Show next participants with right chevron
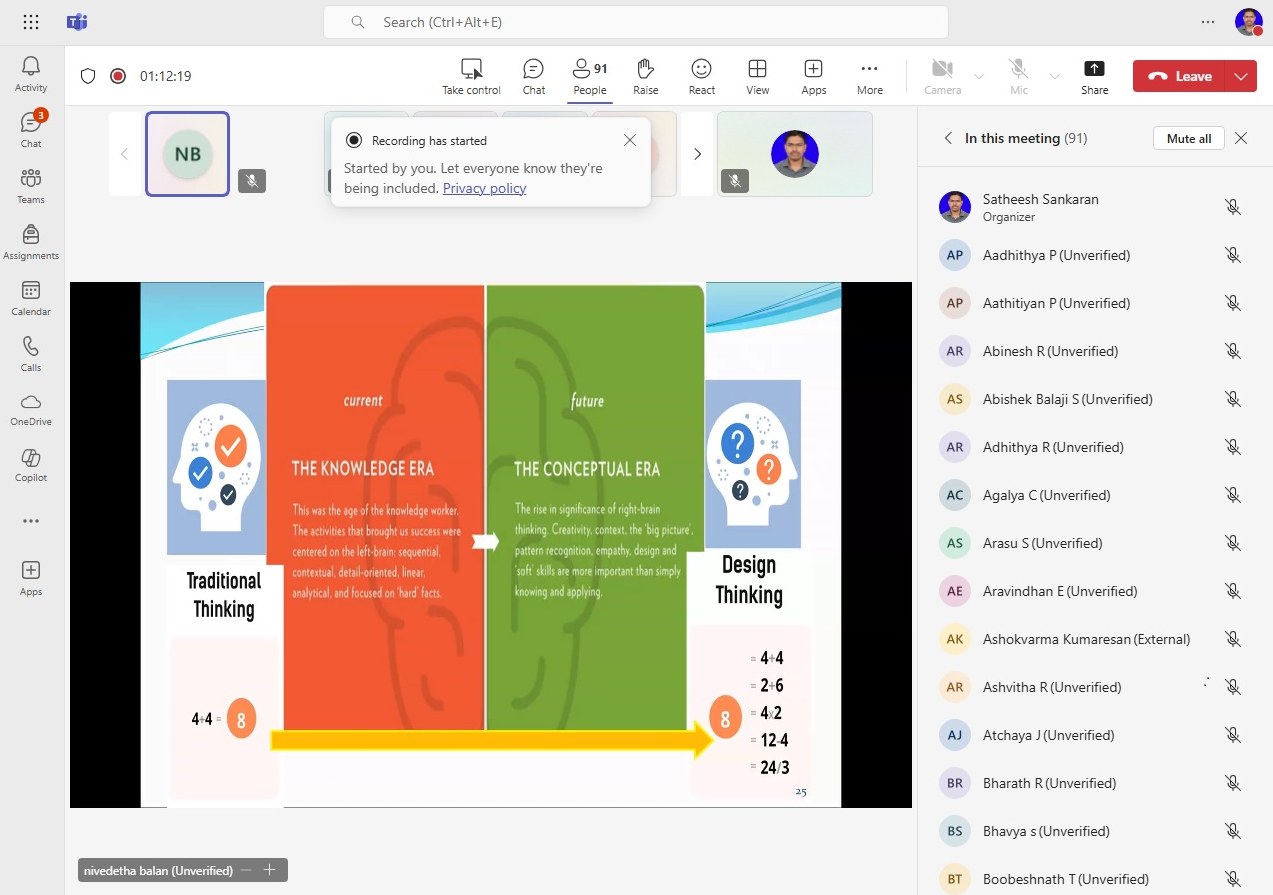 697,154
